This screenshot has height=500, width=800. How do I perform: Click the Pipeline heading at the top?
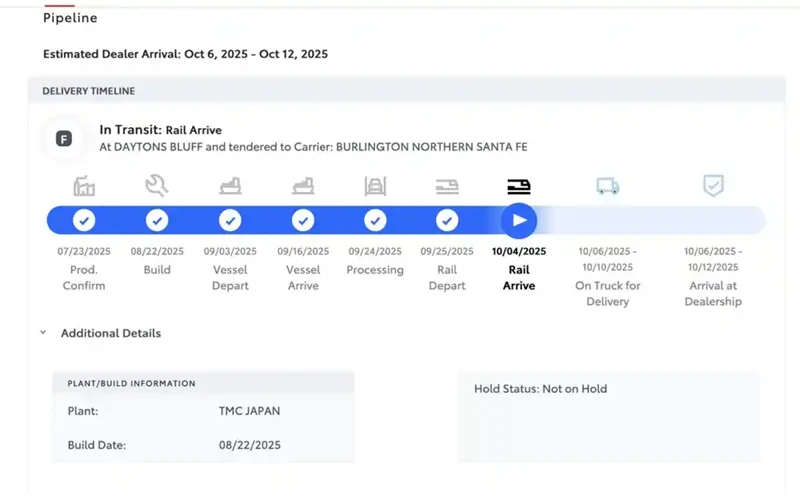click(x=70, y=17)
